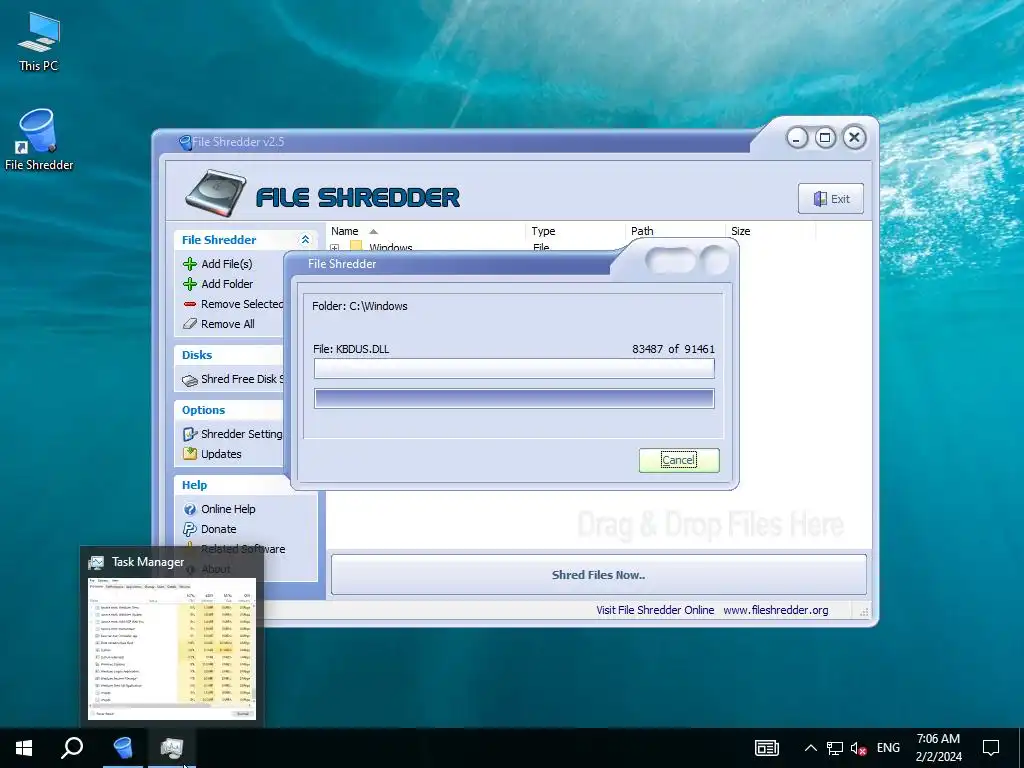Click the 83487 of 91461 counter

coord(673,349)
